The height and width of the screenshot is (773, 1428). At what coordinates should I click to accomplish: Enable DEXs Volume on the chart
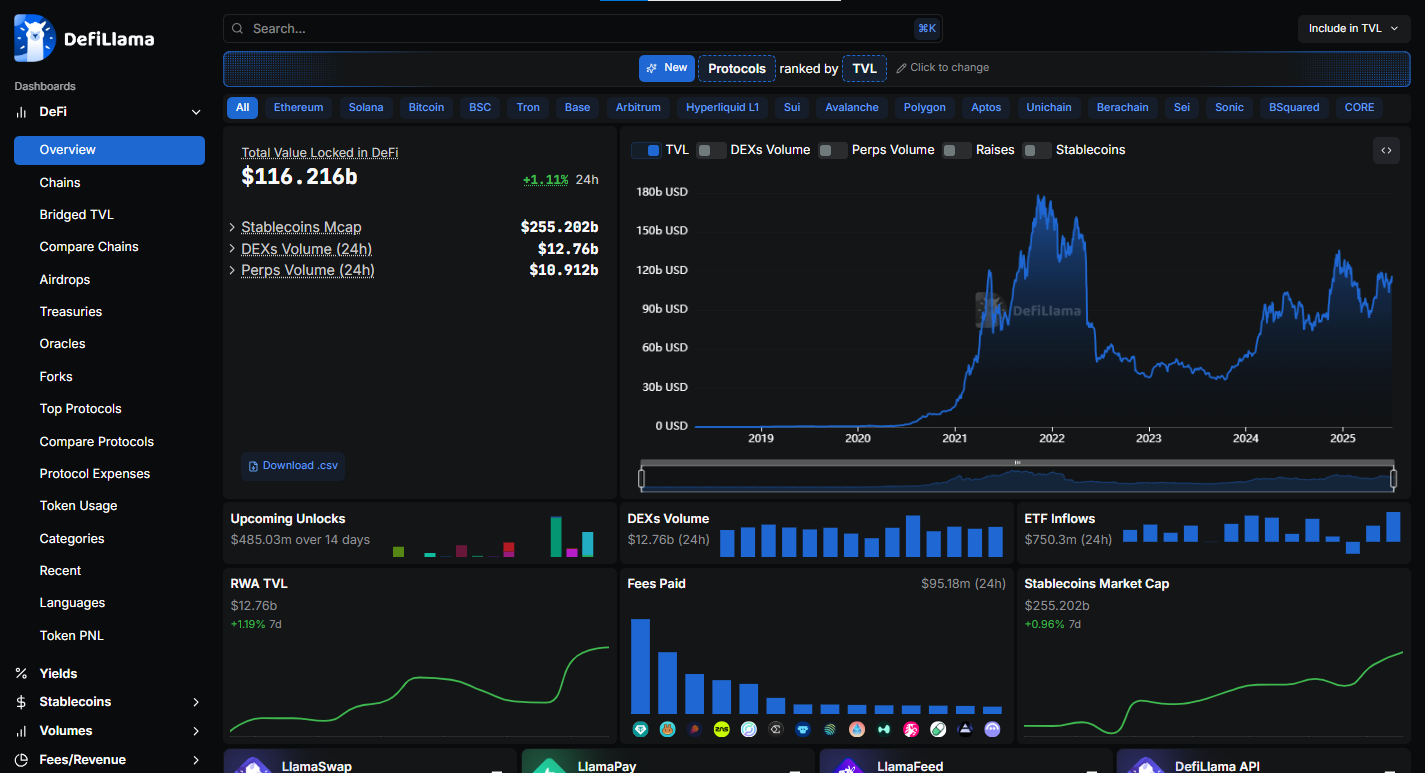pos(711,150)
